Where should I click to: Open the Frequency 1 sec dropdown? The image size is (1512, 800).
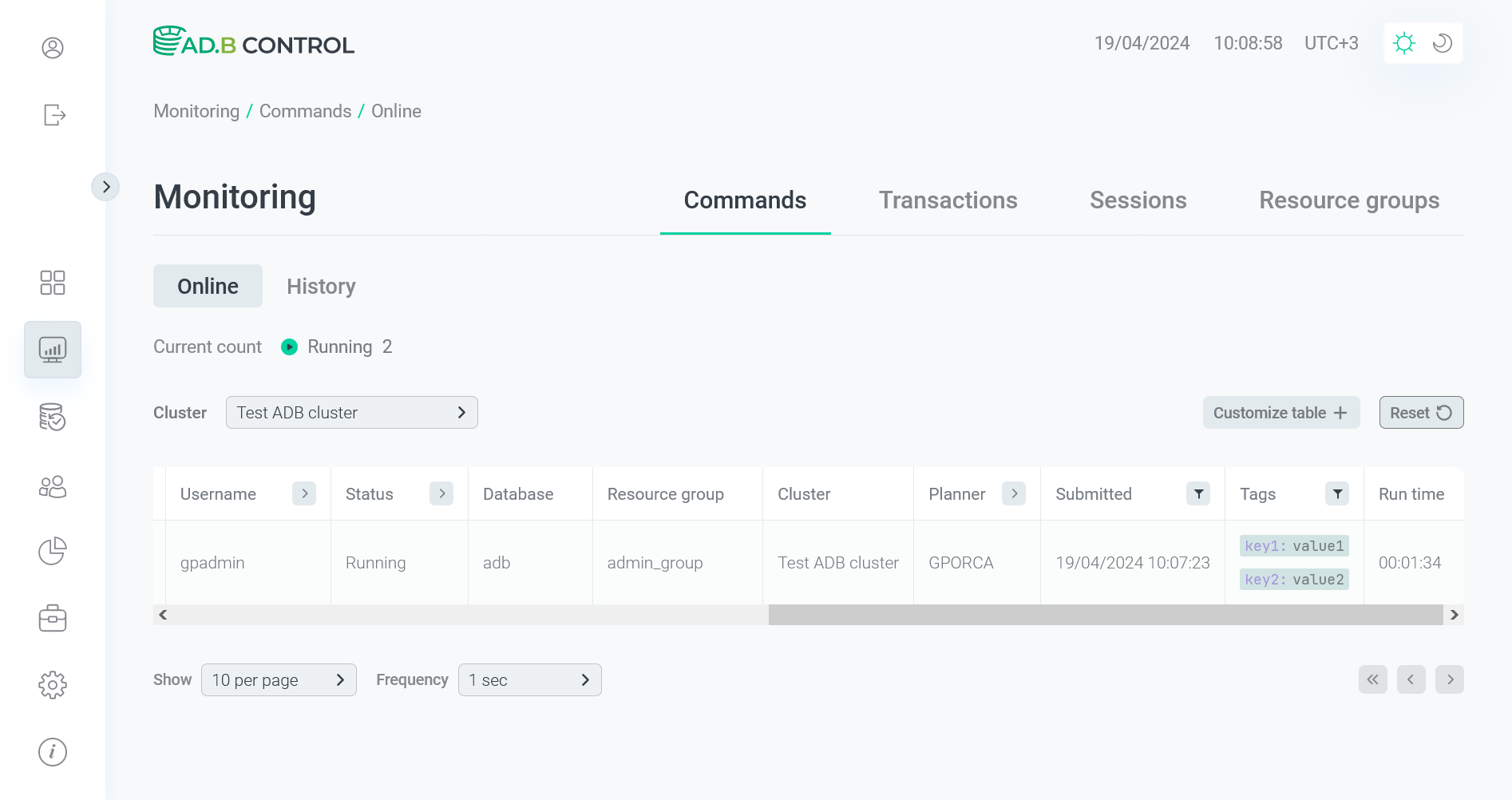point(529,680)
